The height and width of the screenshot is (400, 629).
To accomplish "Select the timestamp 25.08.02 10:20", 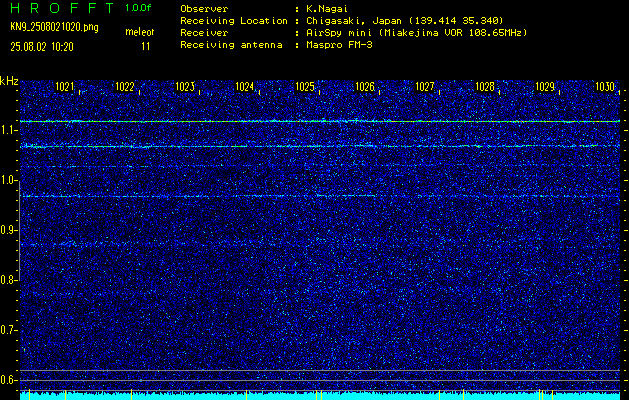I will click(42, 47).
